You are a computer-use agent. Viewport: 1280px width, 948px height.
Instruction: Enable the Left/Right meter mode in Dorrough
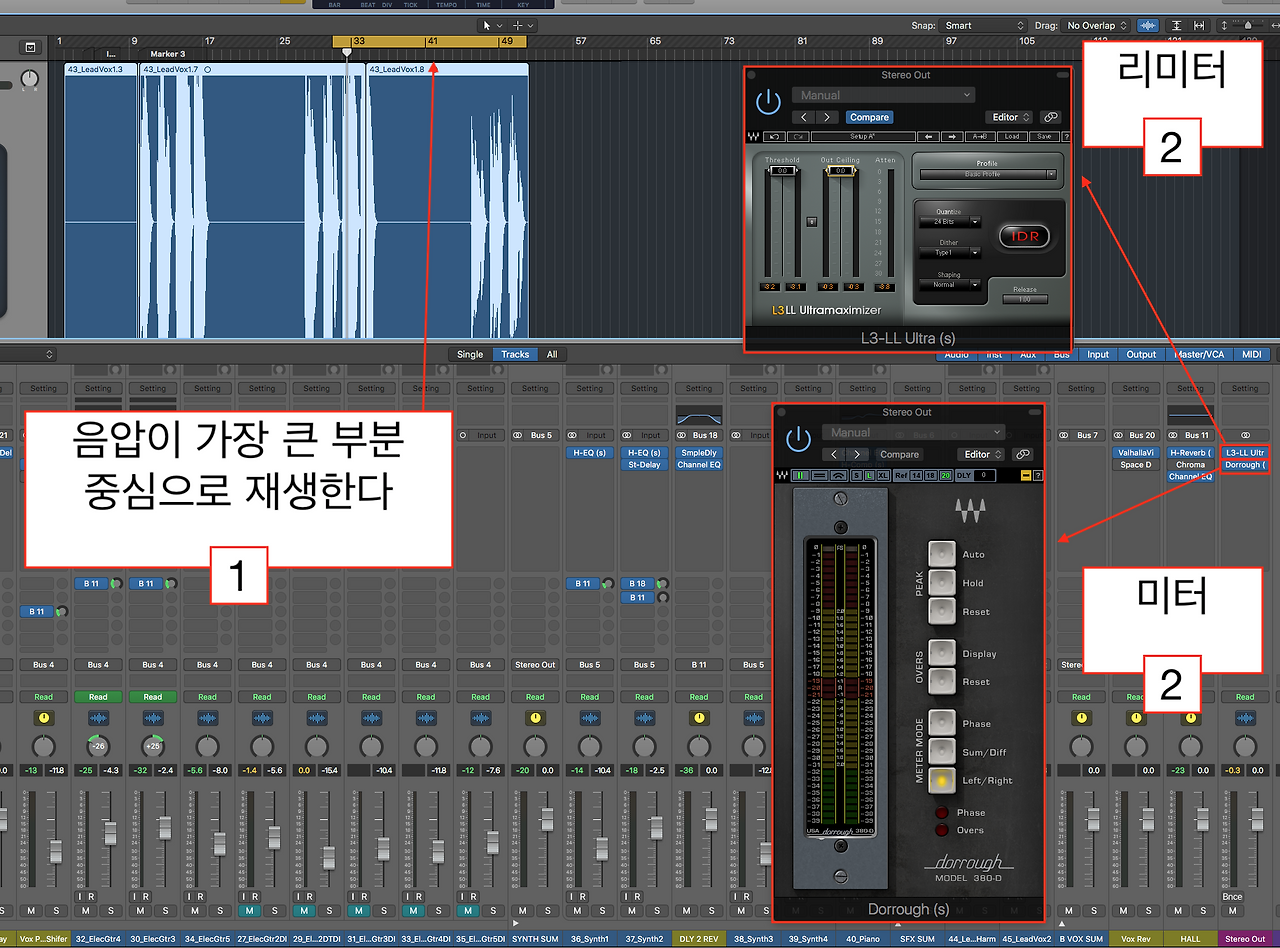[942, 780]
